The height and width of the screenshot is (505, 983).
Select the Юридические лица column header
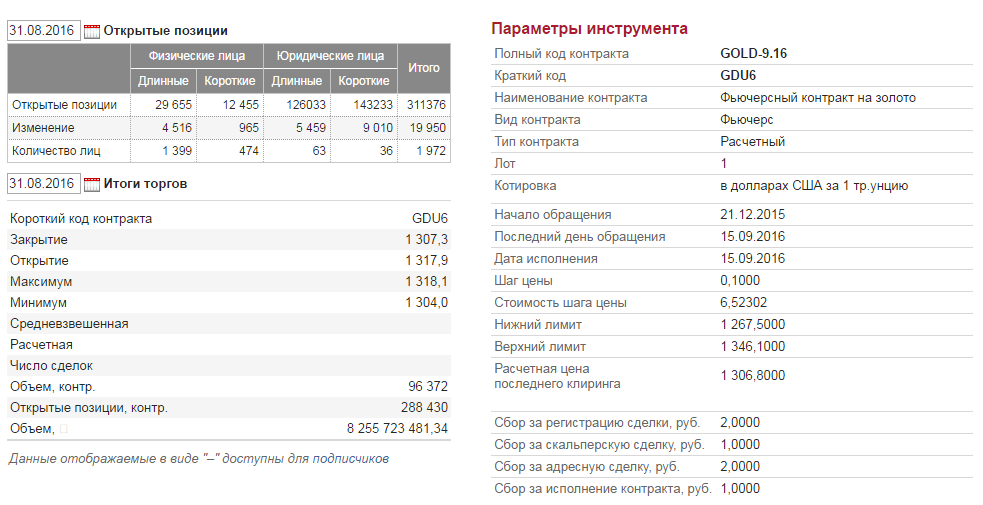pos(330,56)
